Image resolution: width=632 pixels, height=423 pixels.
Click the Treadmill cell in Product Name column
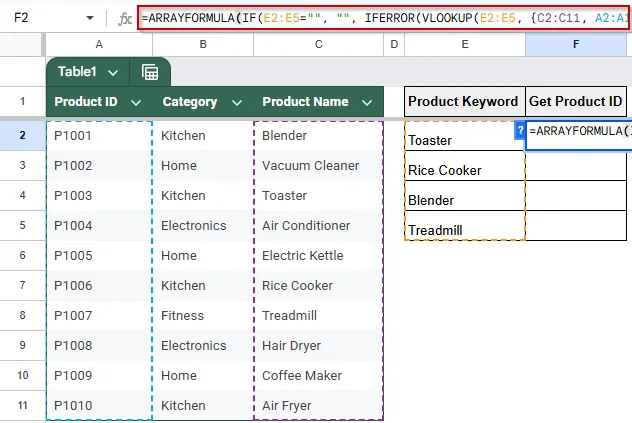click(318, 315)
